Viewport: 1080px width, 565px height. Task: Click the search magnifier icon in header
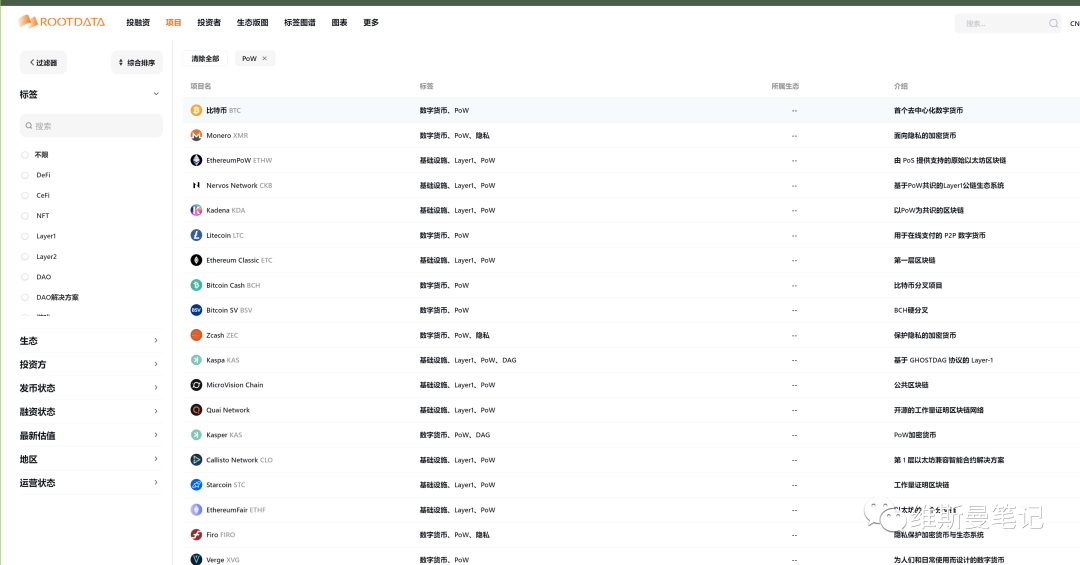click(x=1053, y=23)
